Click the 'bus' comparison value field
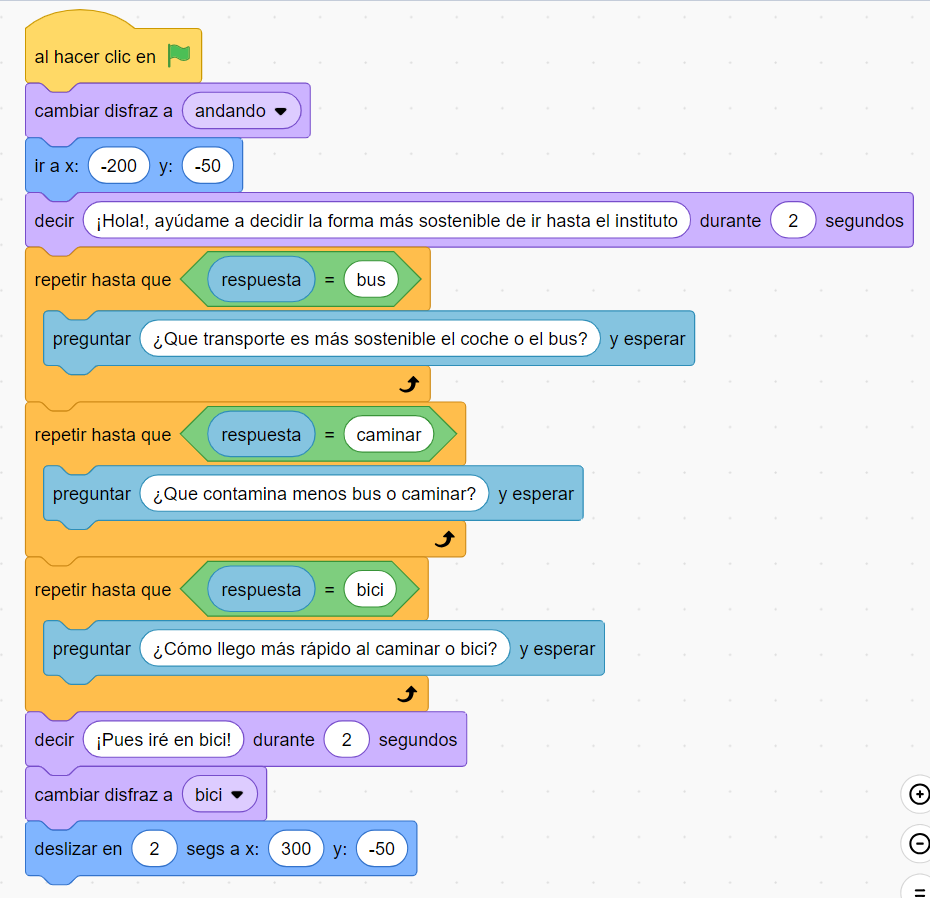The height and width of the screenshot is (898, 930). tap(370, 280)
